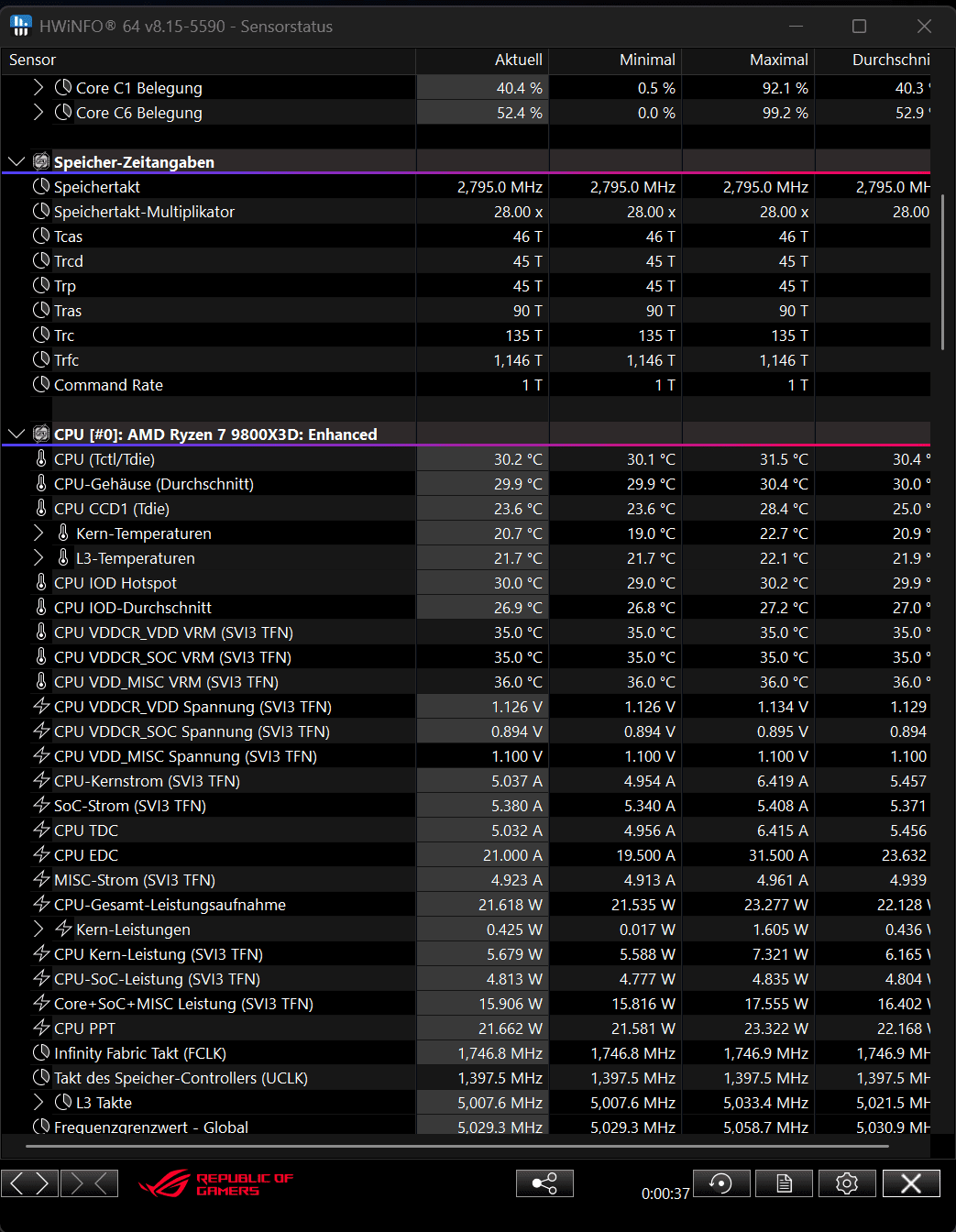
Task: Click the lightning icon of CPU TDC
Action: [41, 830]
